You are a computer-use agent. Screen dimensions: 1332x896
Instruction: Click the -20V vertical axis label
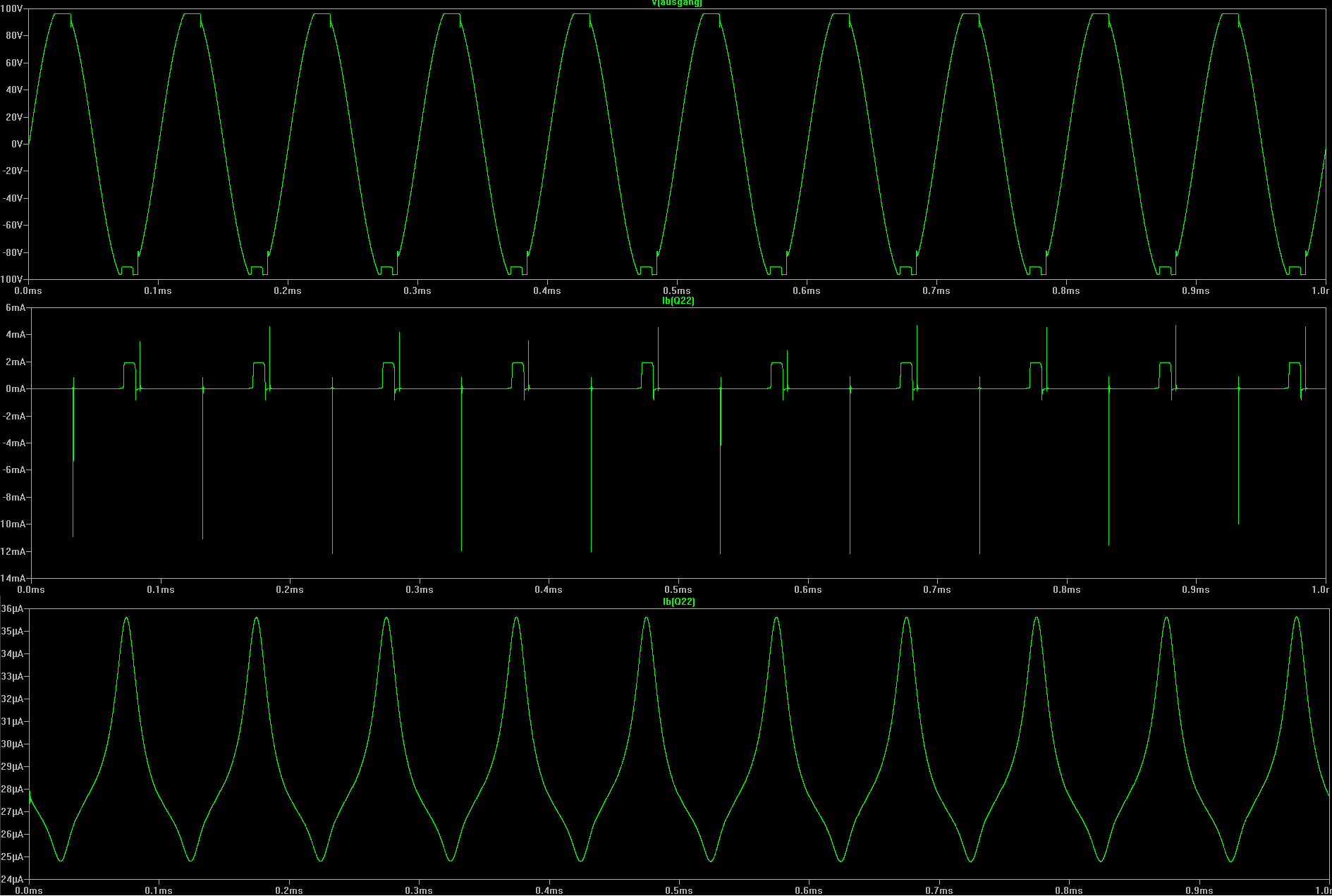pos(13,171)
